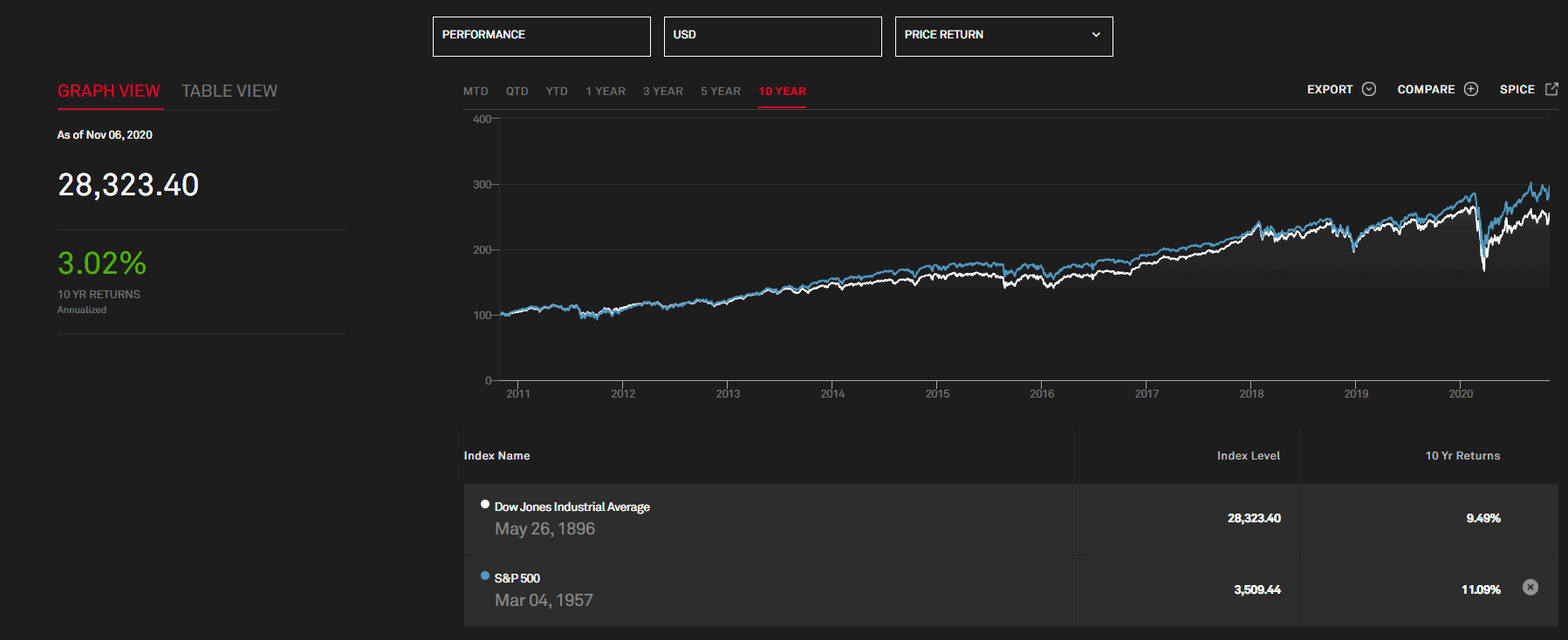Open the Performance selector box
This screenshot has height=640, width=1568.
[541, 37]
